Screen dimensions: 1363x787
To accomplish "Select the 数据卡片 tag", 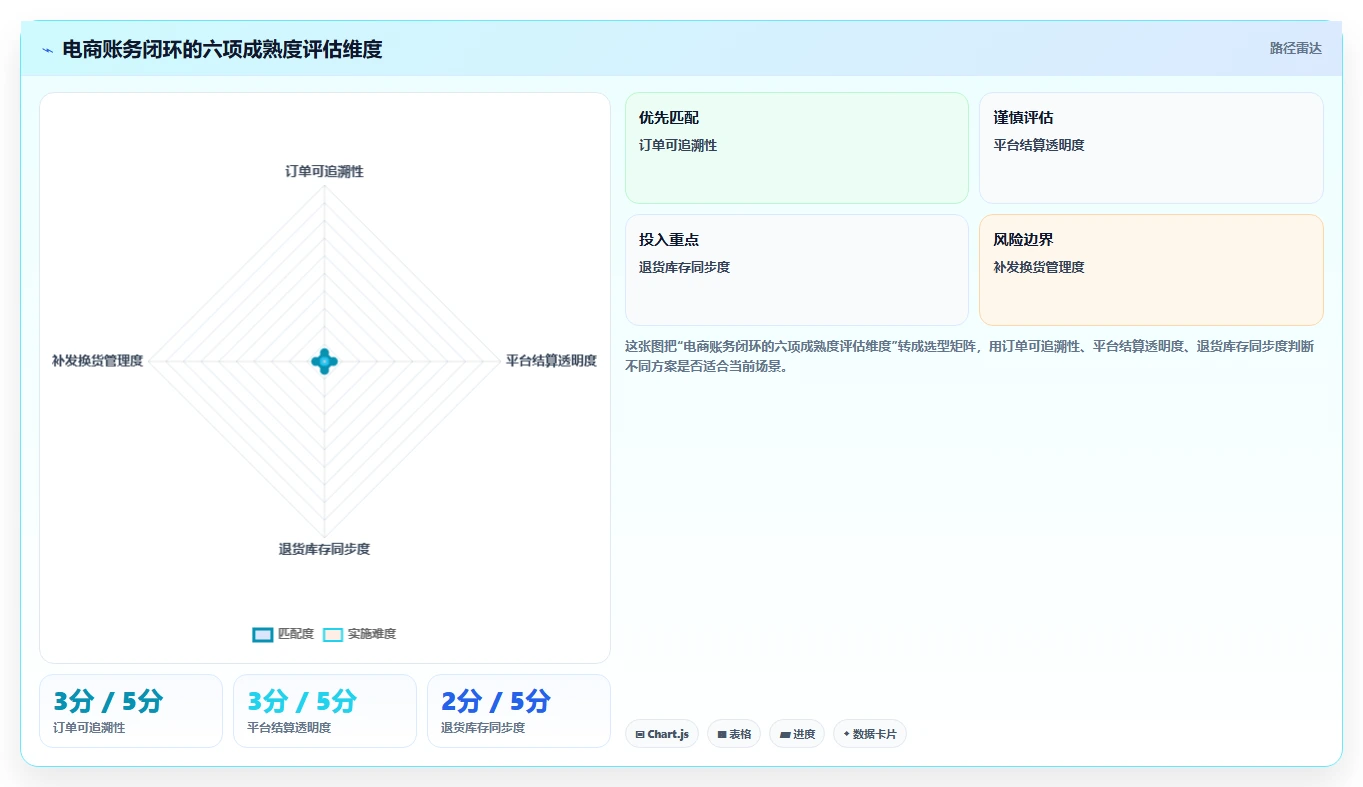I will point(869,734).
